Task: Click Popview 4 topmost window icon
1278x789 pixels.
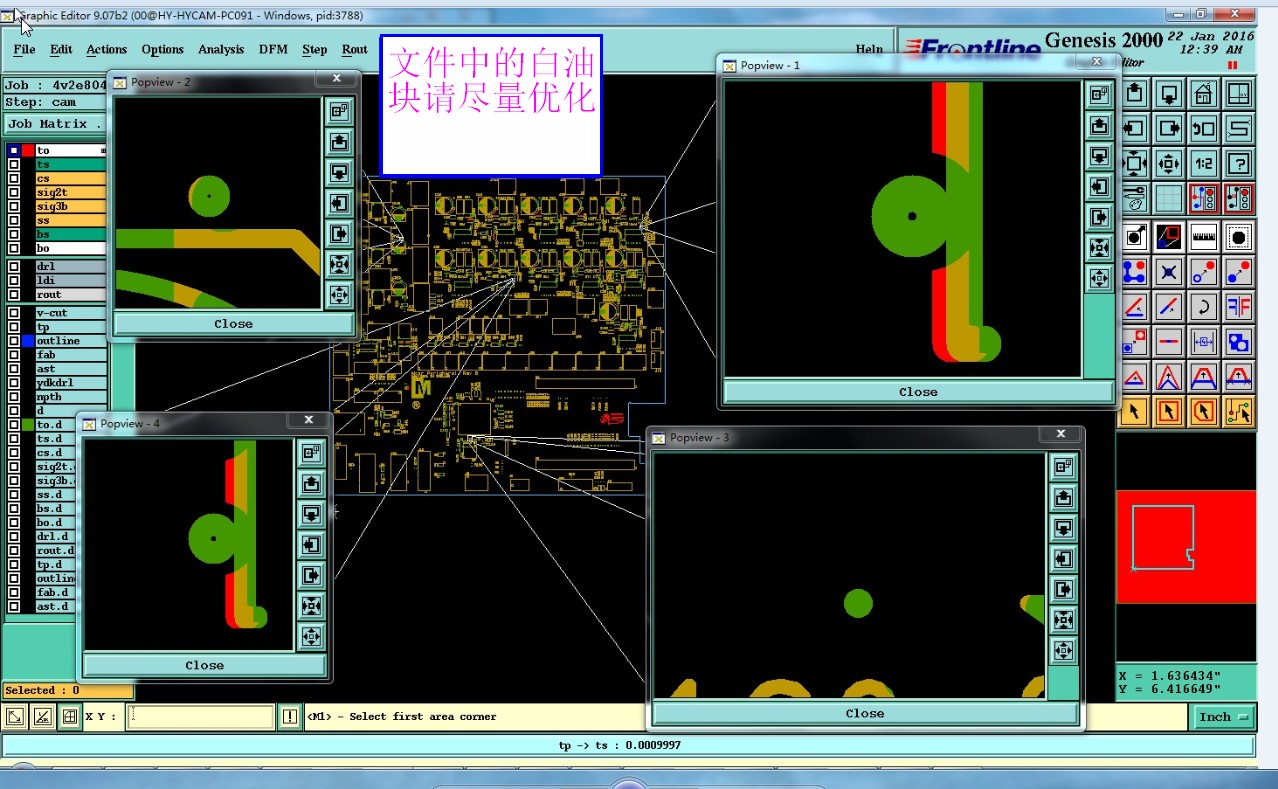Action: coord(311,453)
